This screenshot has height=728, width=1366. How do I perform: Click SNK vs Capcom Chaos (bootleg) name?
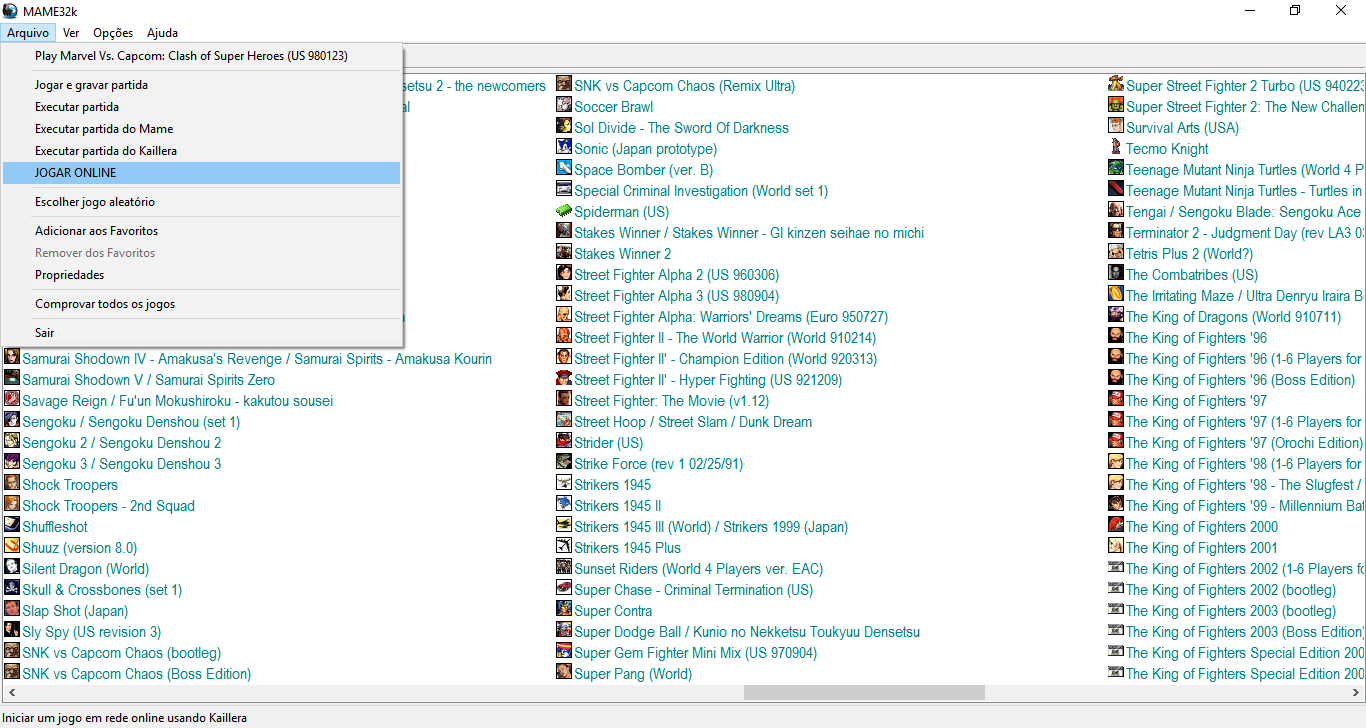coord(122,653)
